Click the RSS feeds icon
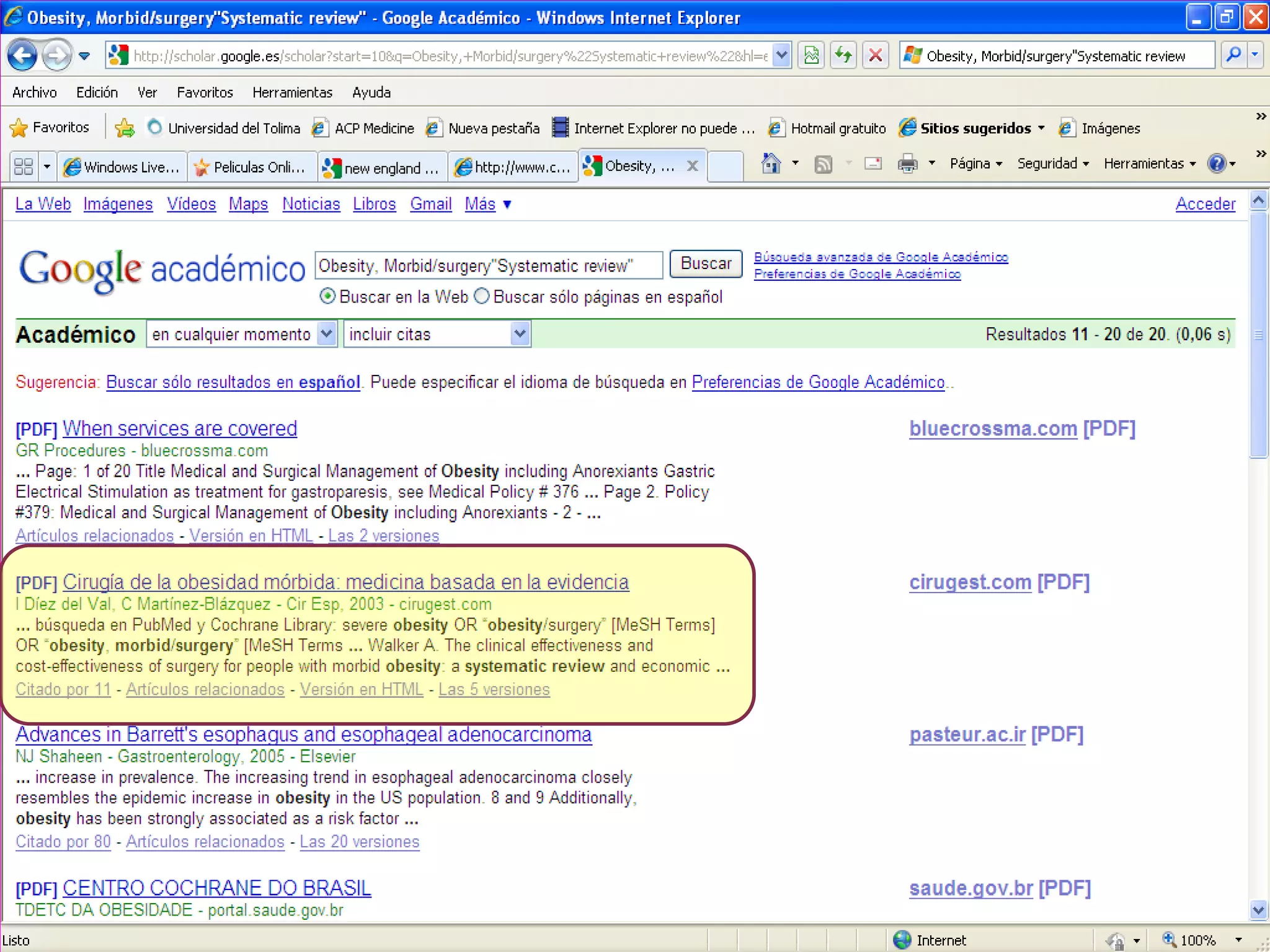The height and width of the screenshot is (952, 1270). pyautogui.click(x=823, y=164)
